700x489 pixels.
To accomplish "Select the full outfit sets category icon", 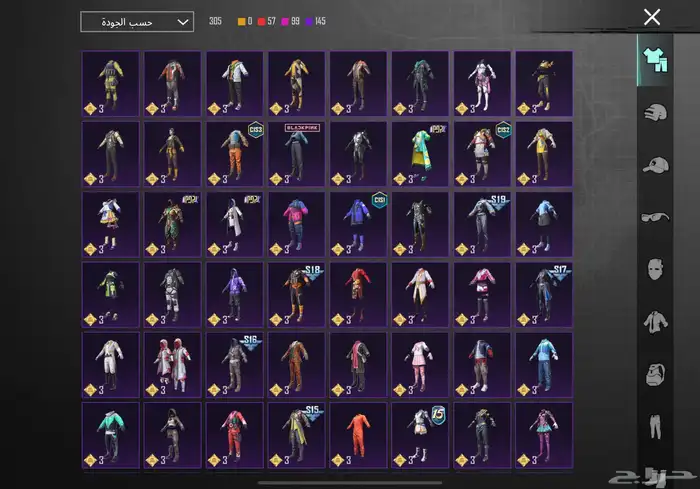I will point(655,60).
